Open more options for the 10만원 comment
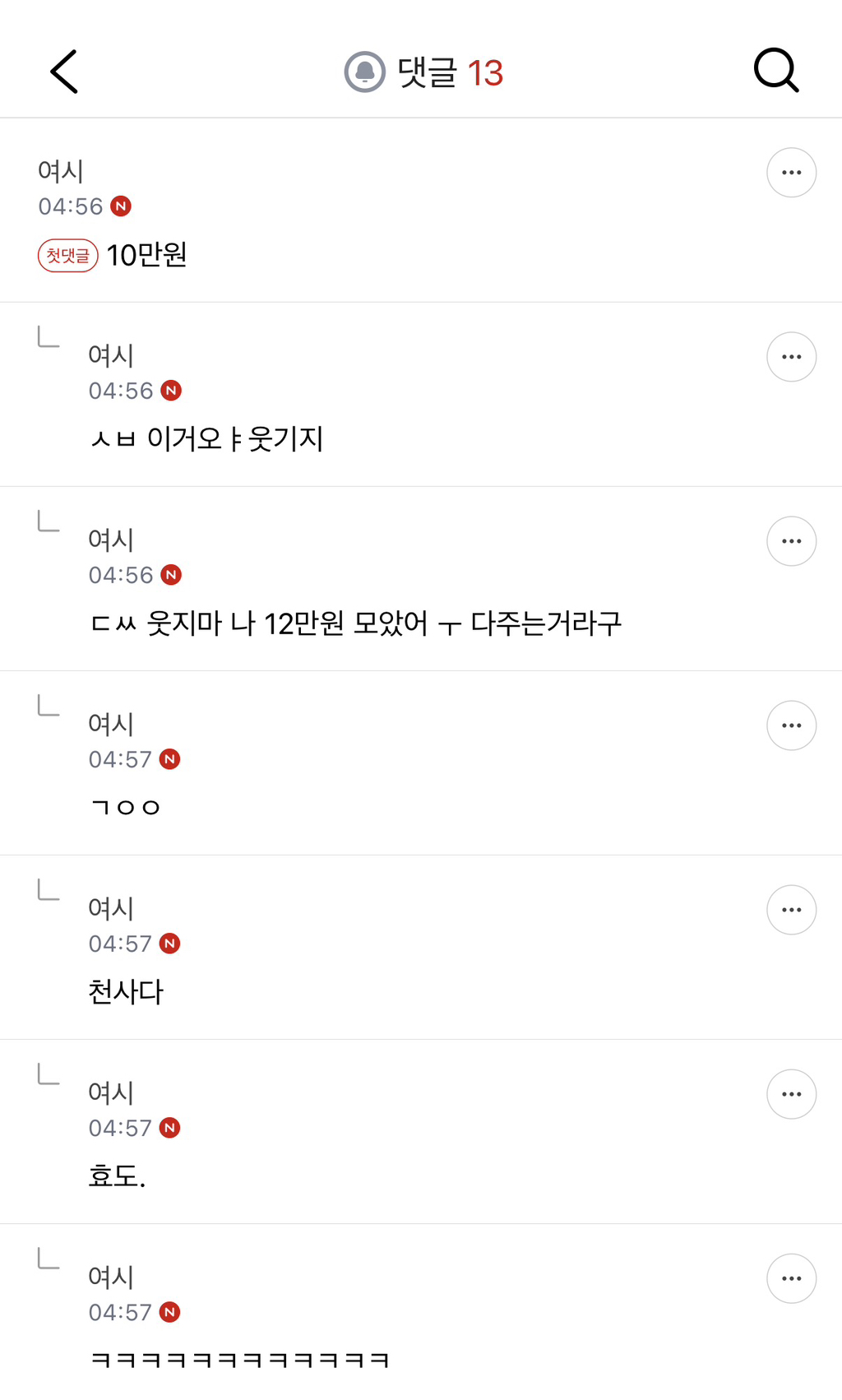The width and height of the screenshot is (842, 1400). tap(791, 173)
